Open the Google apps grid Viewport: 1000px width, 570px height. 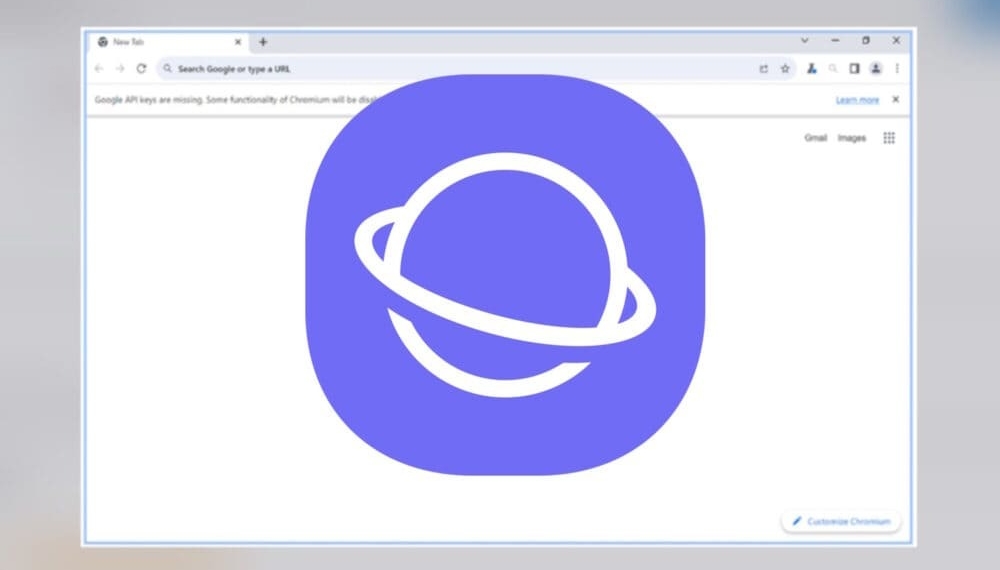tap(889, 138)
